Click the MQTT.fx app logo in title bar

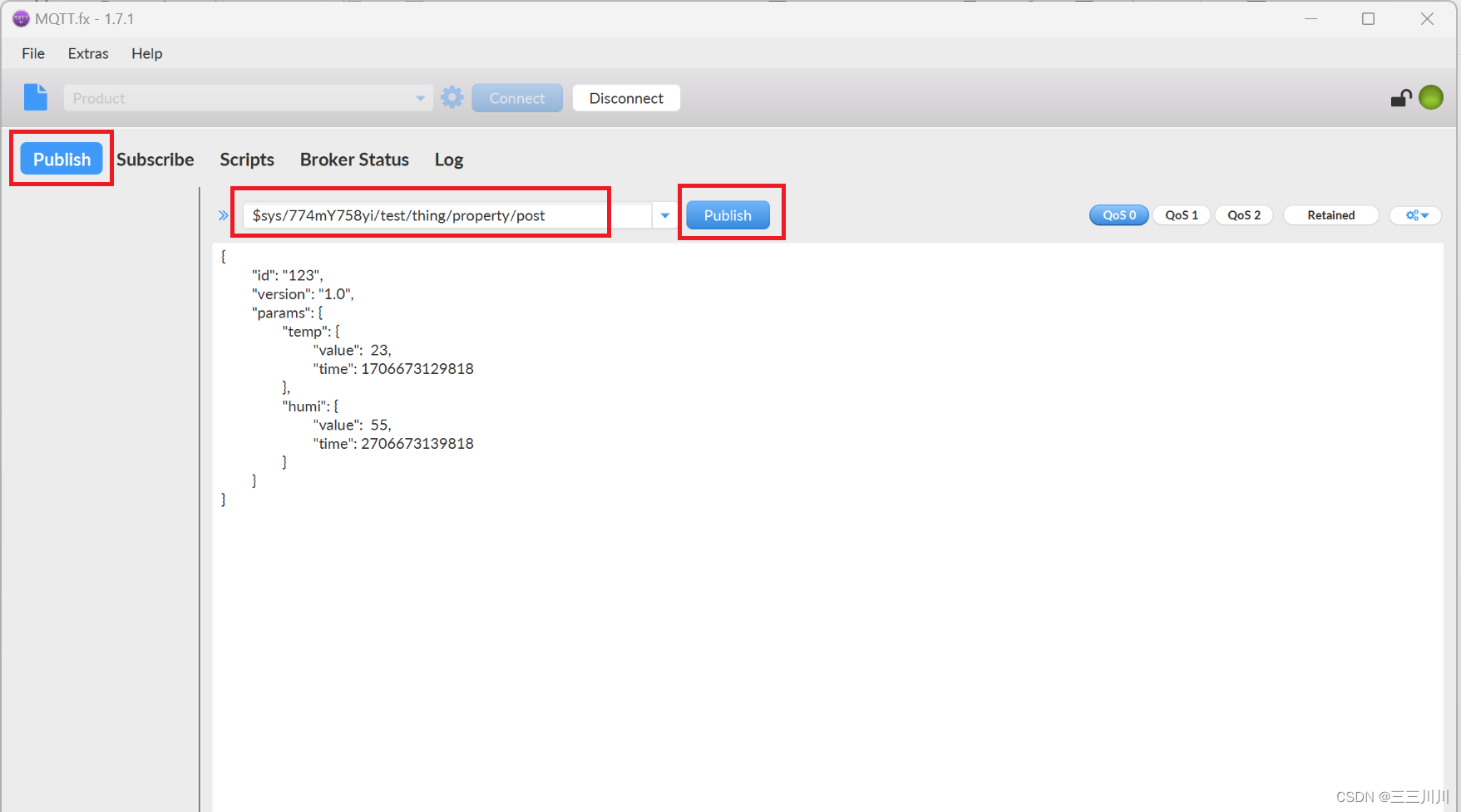pyautogui.click(x=21, y=18)
